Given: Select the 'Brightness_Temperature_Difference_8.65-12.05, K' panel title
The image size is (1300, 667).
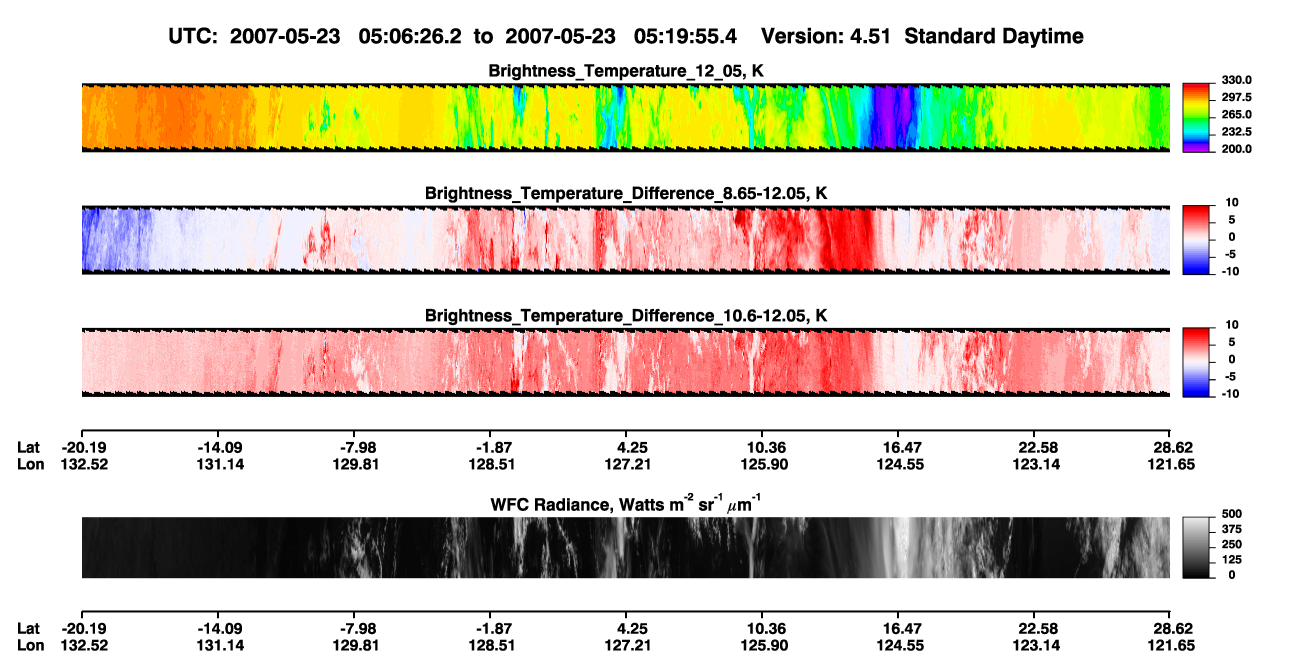Looking at the screenshot, I should coord(626,193).
